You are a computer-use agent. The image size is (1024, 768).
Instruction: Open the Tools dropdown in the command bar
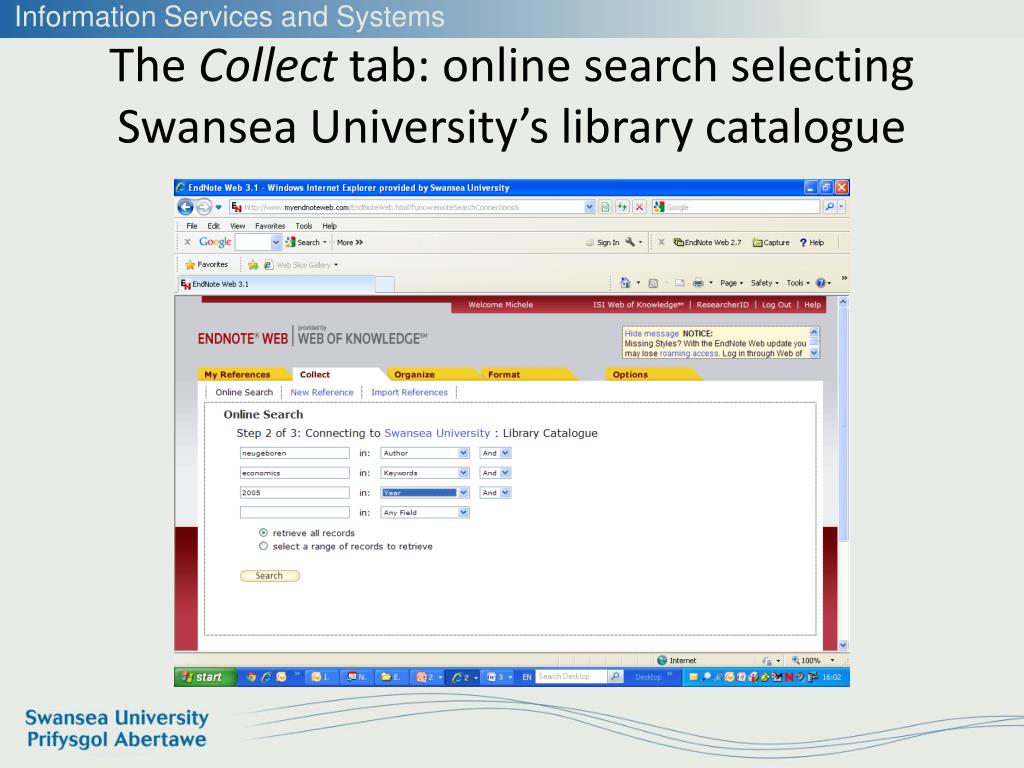[x=798, y=283]
